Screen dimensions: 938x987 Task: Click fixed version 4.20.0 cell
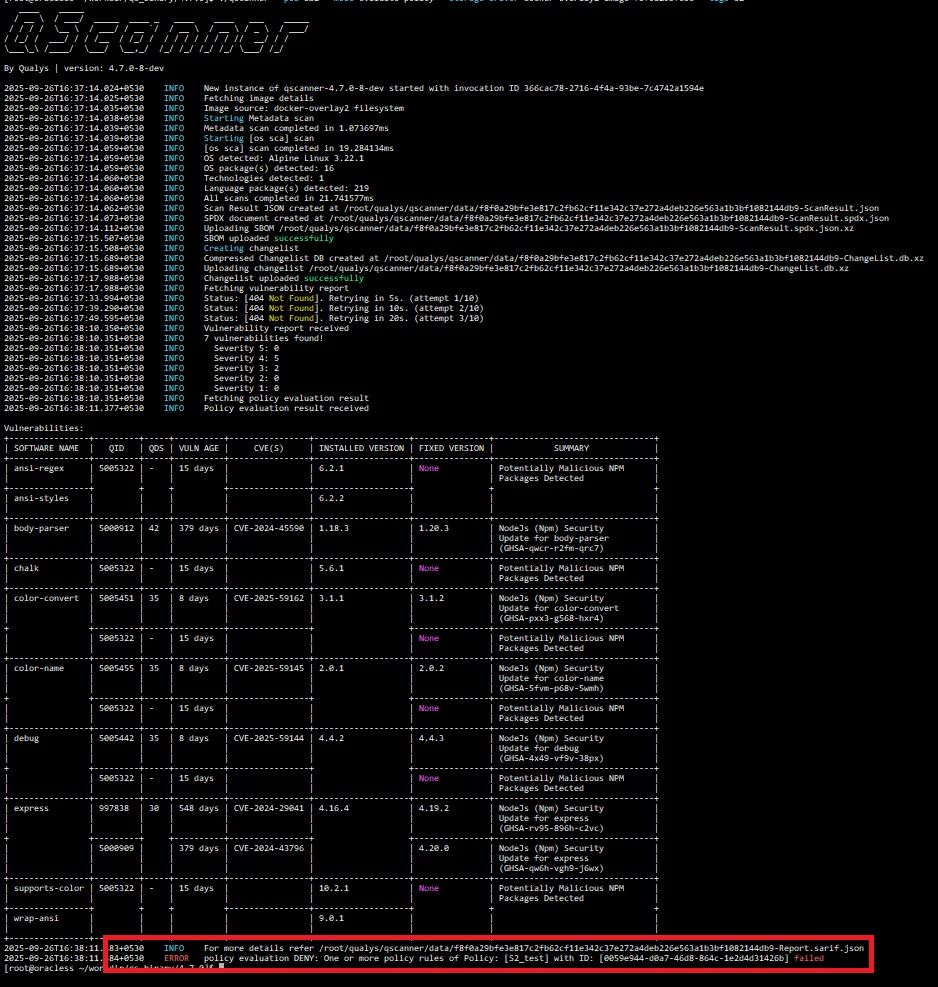tap(434, 849)
